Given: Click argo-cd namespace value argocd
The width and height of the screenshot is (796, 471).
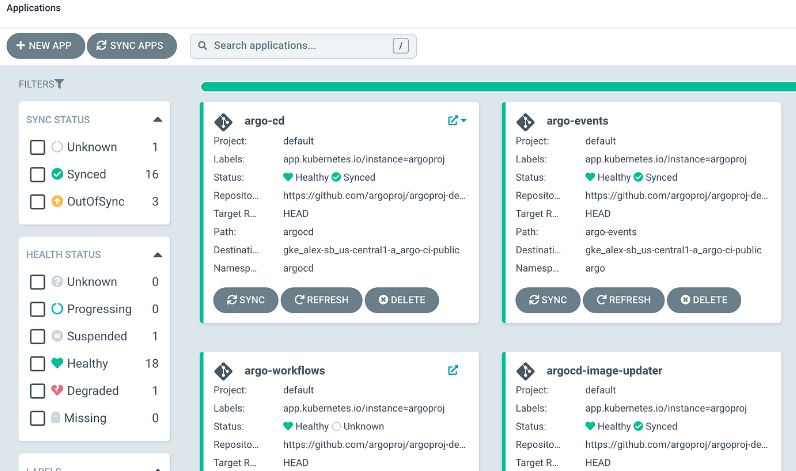Looking at the screenshot, I should click(298, 268).
